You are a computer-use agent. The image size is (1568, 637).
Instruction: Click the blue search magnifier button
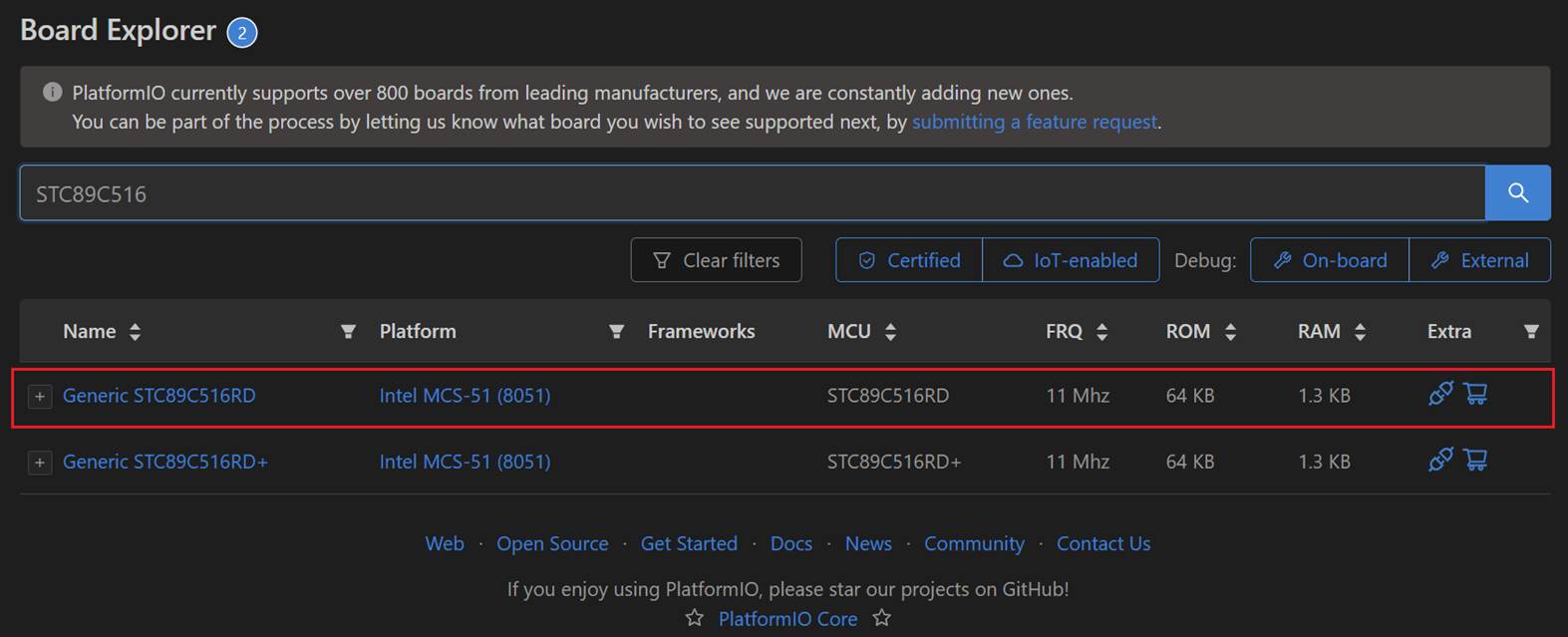(1517, 192)
